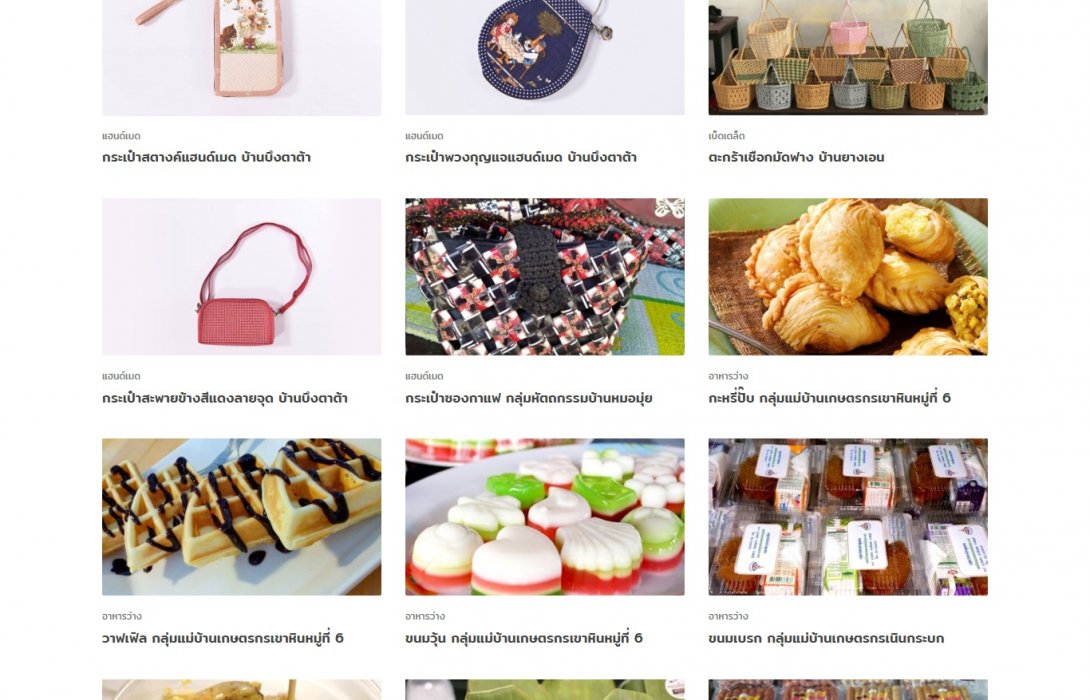The width and height of the screenshot is (1090, 700).
Task: Open กระเป๋าสตางค์แฮนด์เมด บ้านบึงตาต้า product link
Action: pyautogui.click(x=206, y=157)
